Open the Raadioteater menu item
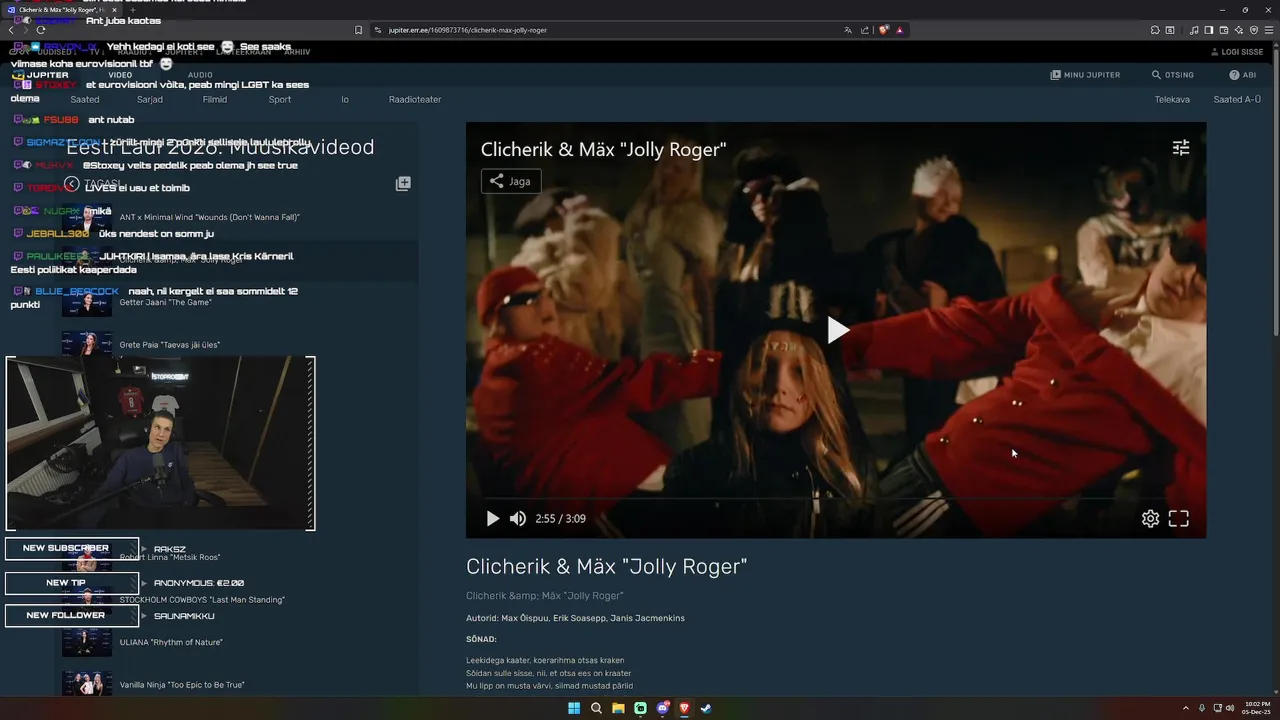 [x=415, y=99]
